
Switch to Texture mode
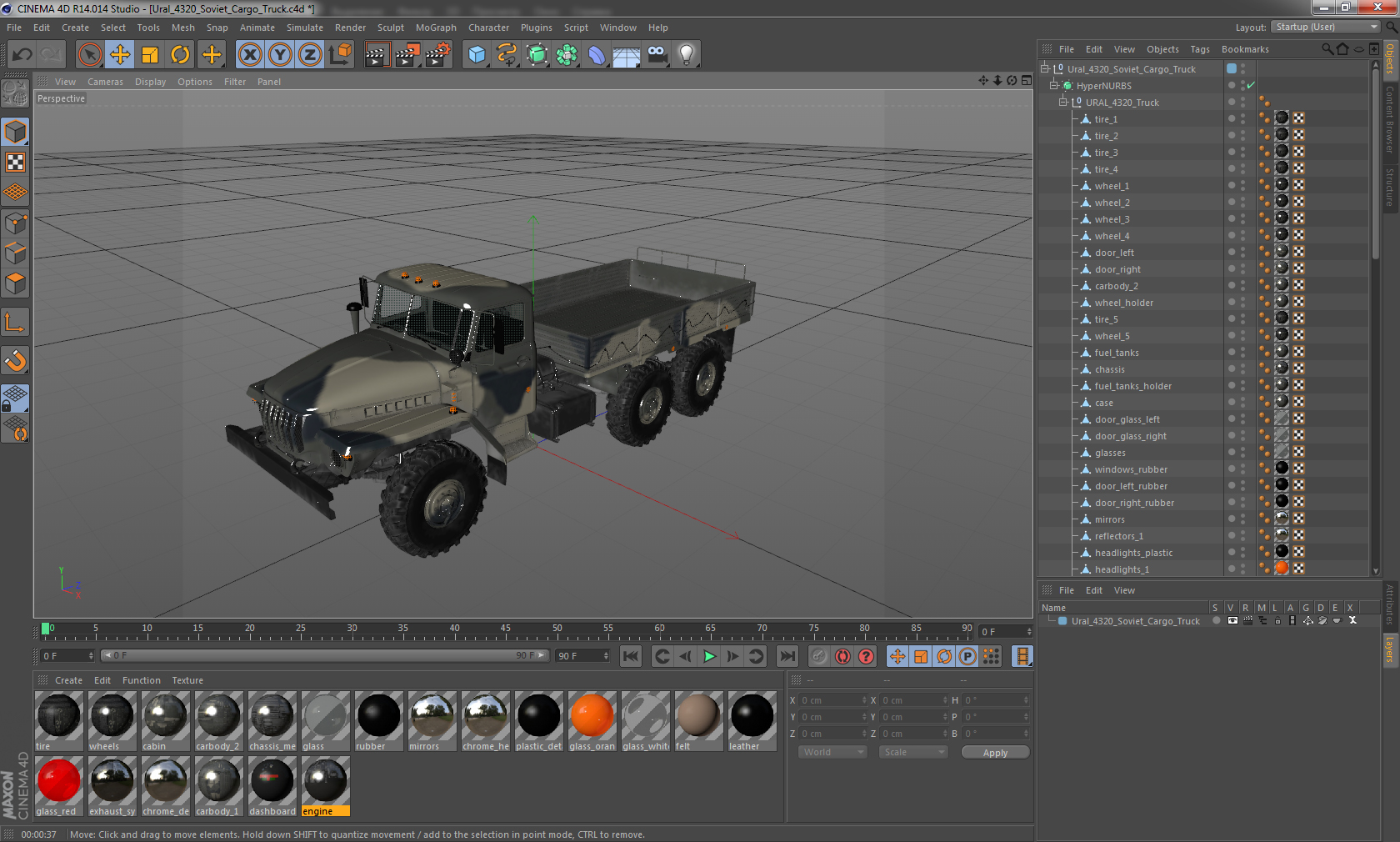15,162
